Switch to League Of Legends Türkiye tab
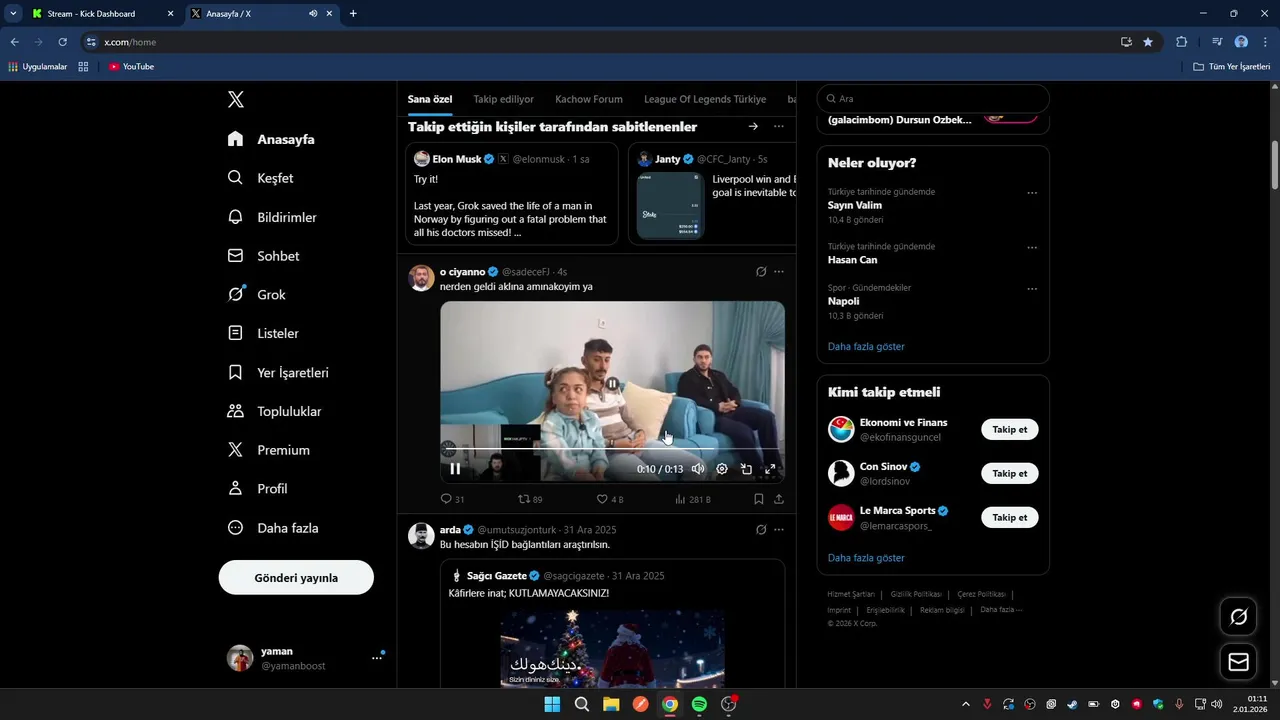The width and height of the screenshot is (1280, 720). click(705, 99)
